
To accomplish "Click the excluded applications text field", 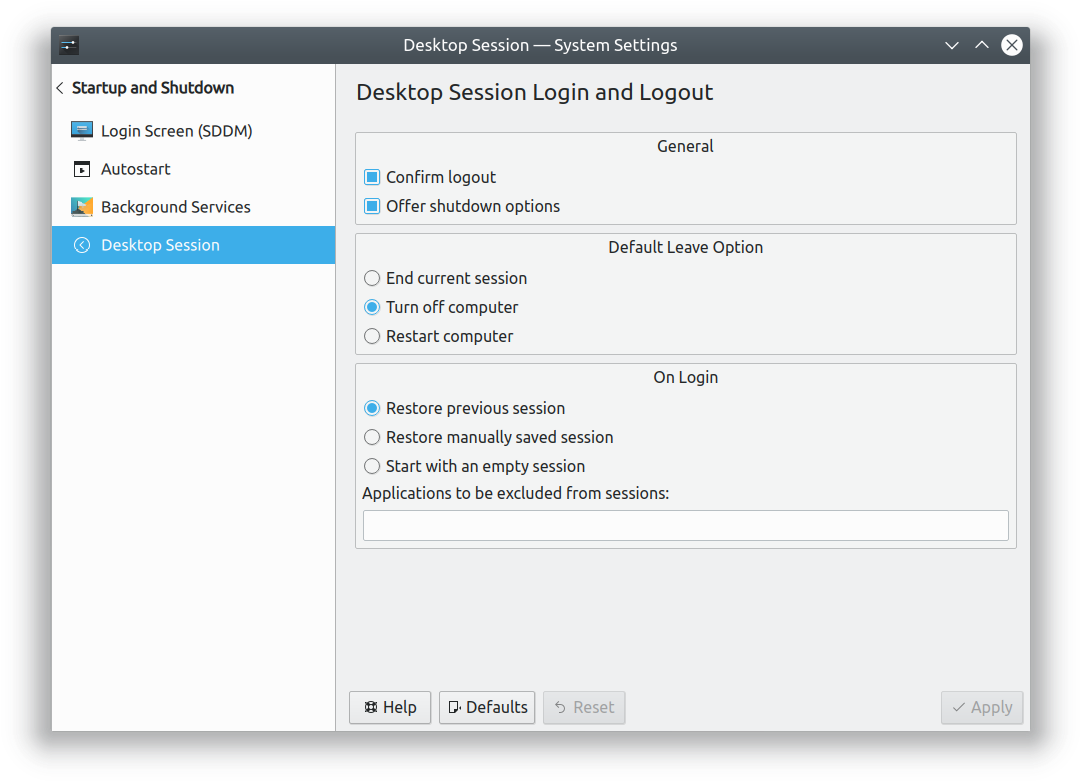I will coord(685,525).
